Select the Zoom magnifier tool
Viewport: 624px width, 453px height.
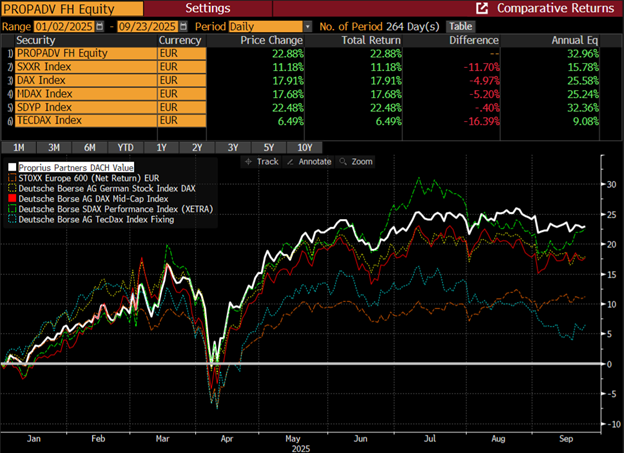point(358,160)
